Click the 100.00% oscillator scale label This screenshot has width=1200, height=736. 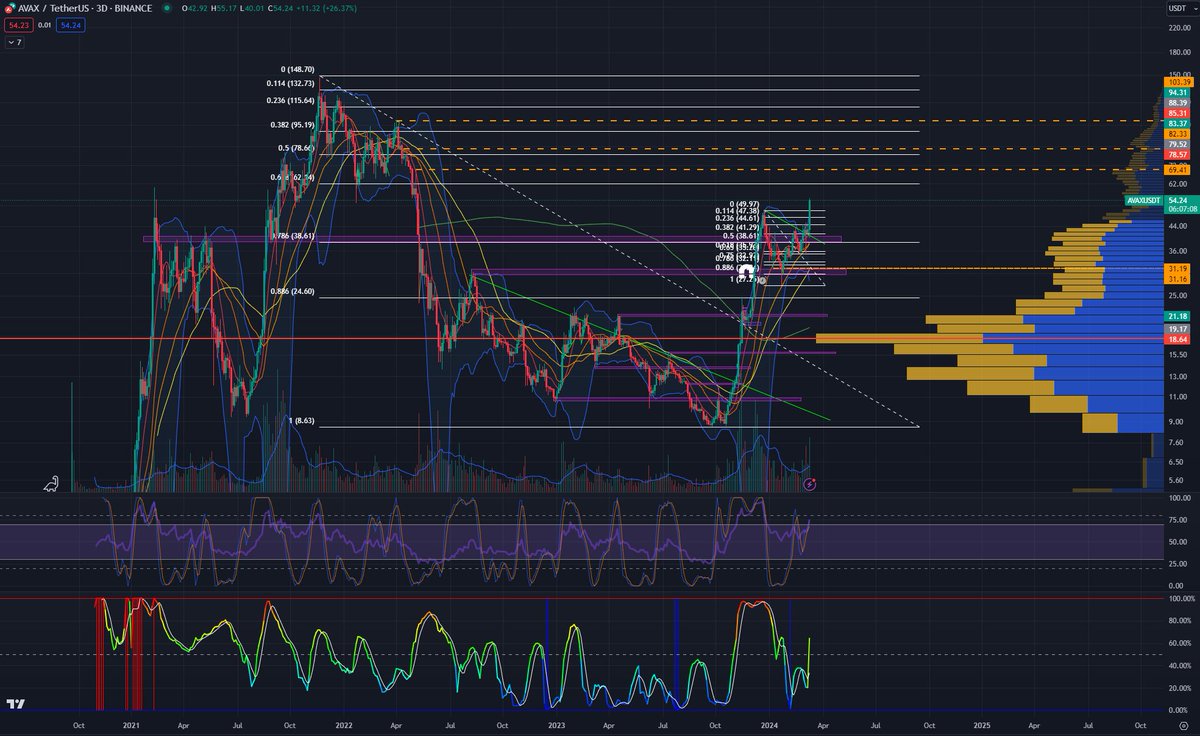click(1181, 598)
